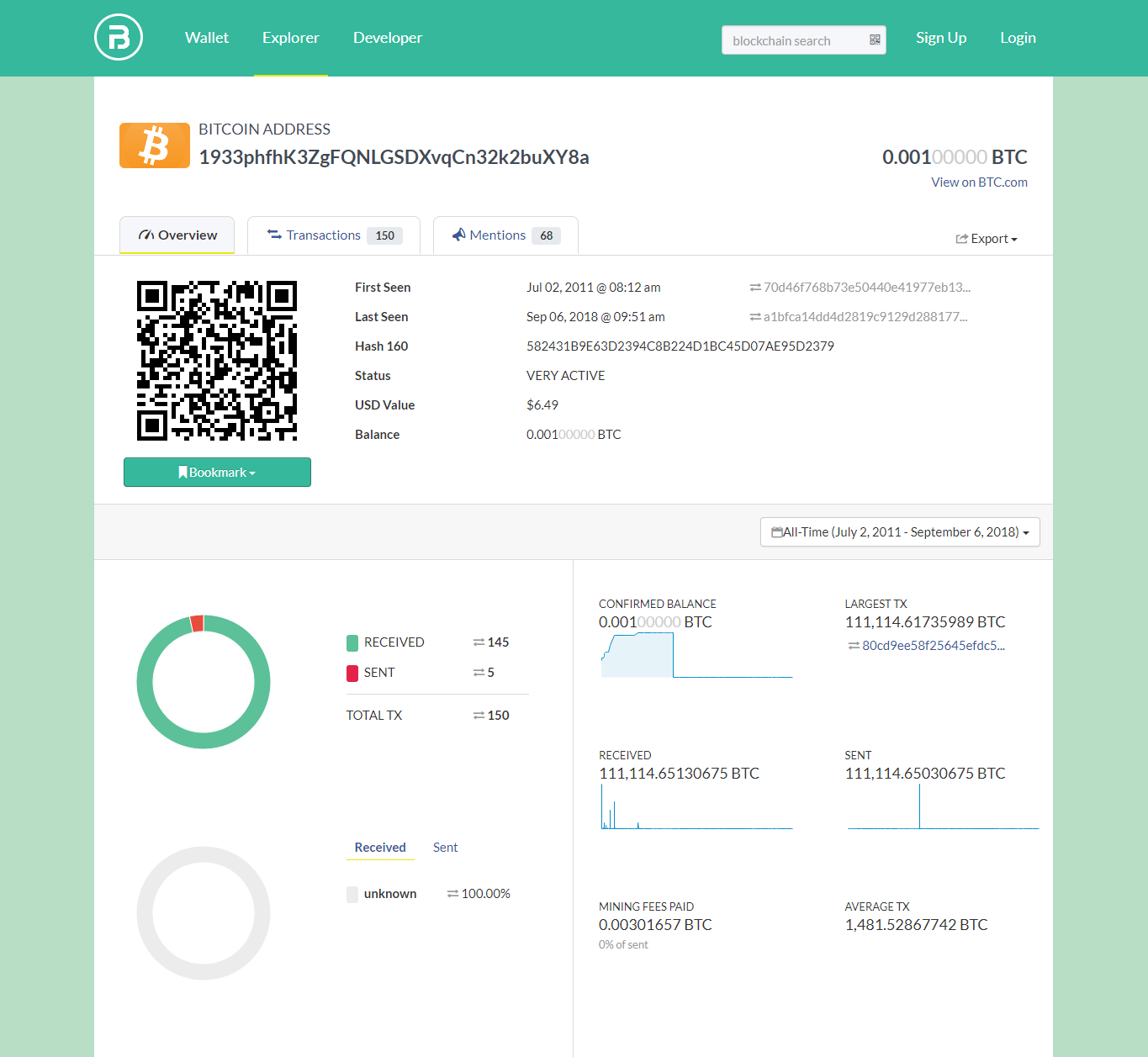Open the Bookmark dropdown button
Viewport: 1148px width, 1057px height.
pyautogui.click(x=217, y=473)
